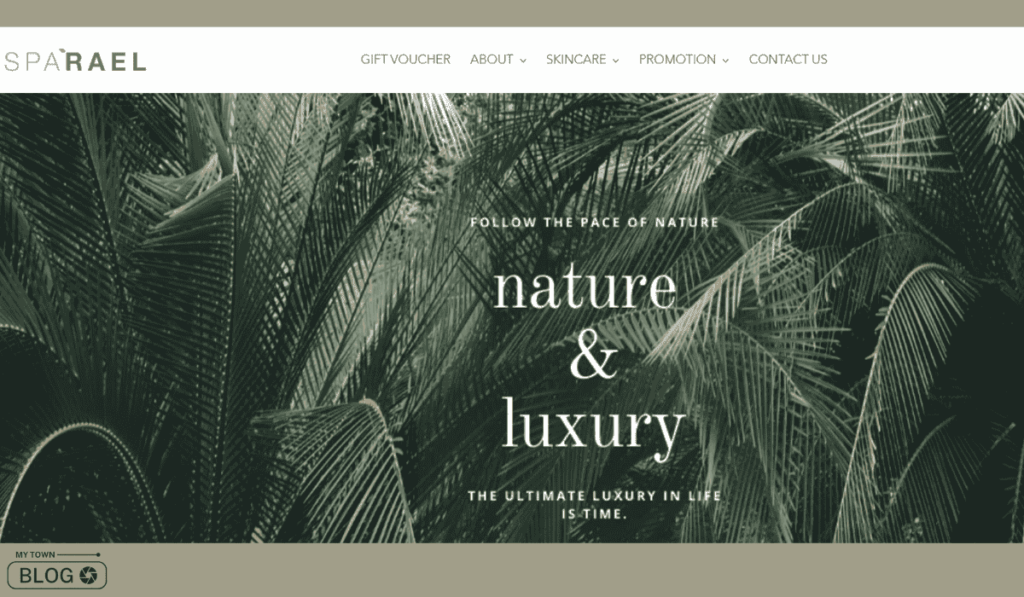Click the ampersand symbol in the headline
Screen dimensions: 1024x597
pyautogui.click(x=594, y=356)
